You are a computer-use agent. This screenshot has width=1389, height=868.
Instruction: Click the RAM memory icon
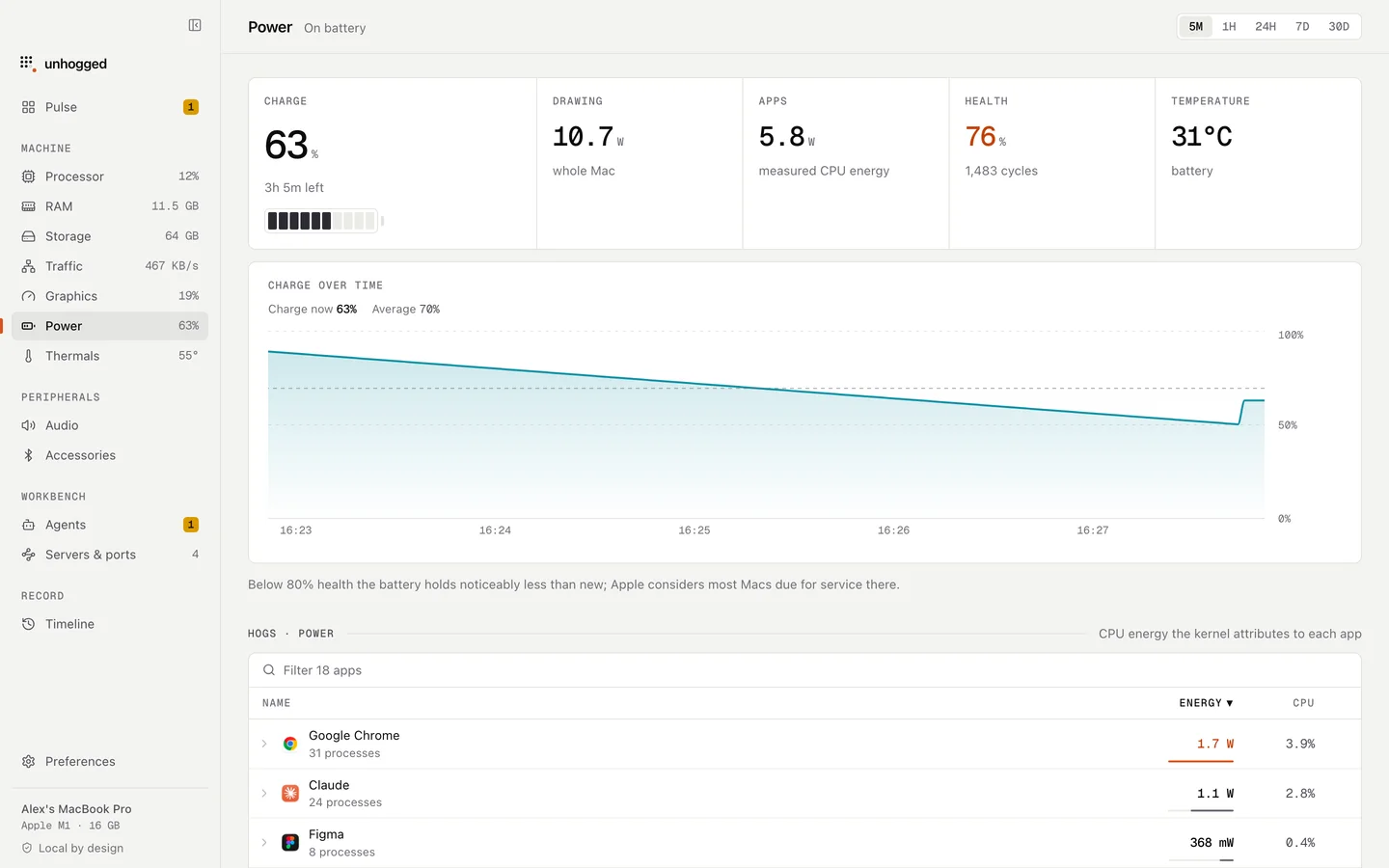(28, 206)
